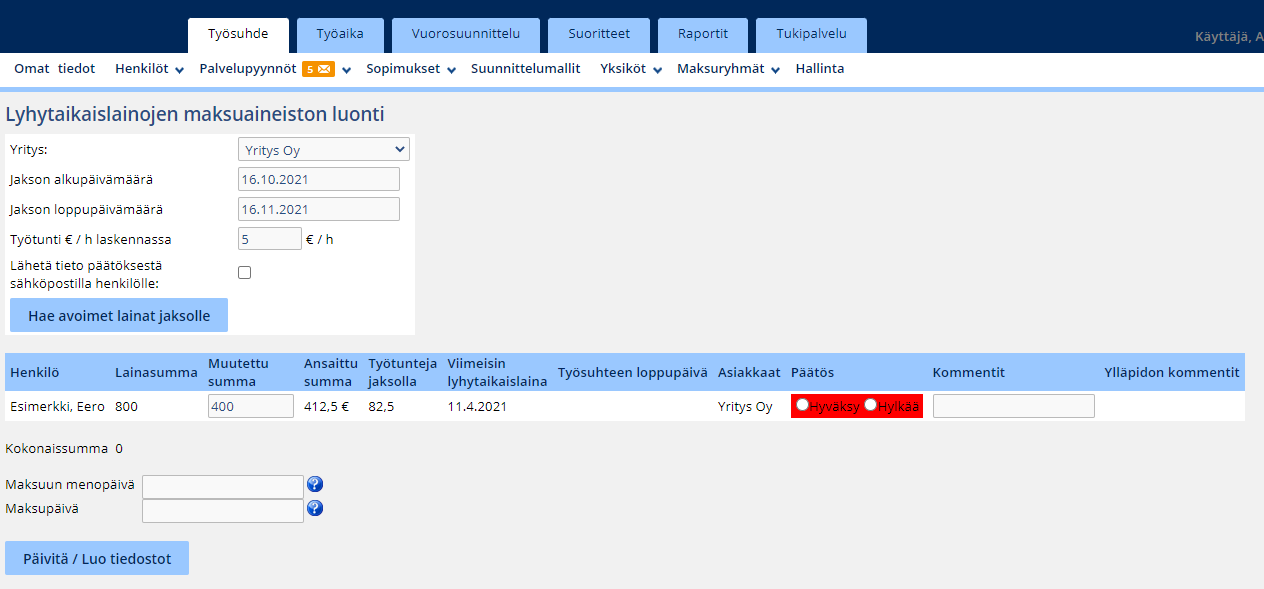
Task: Click the Työsuhteen loppupäivä column header
Action: point(633,372)
